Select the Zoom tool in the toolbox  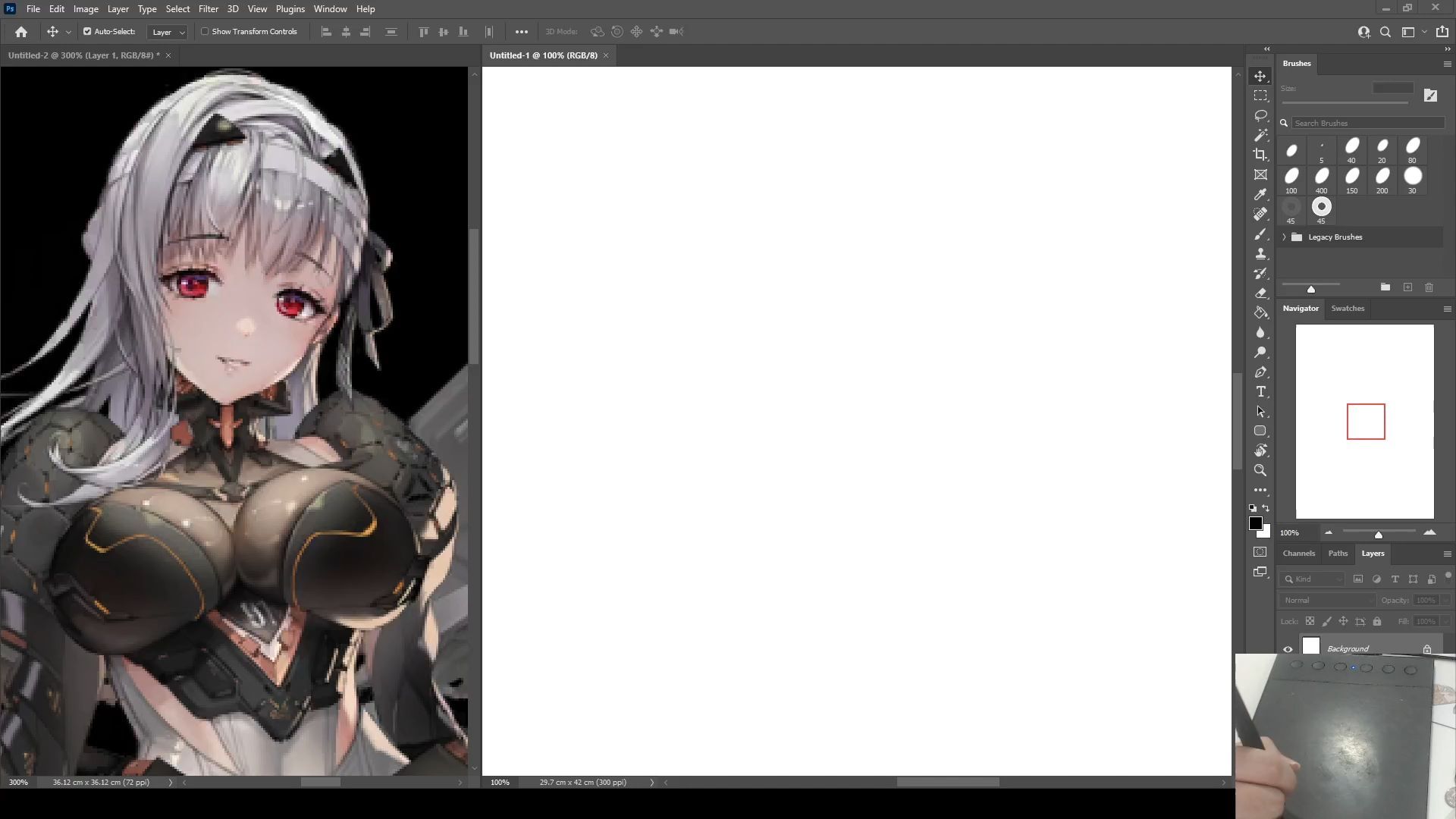point(1260,470)
